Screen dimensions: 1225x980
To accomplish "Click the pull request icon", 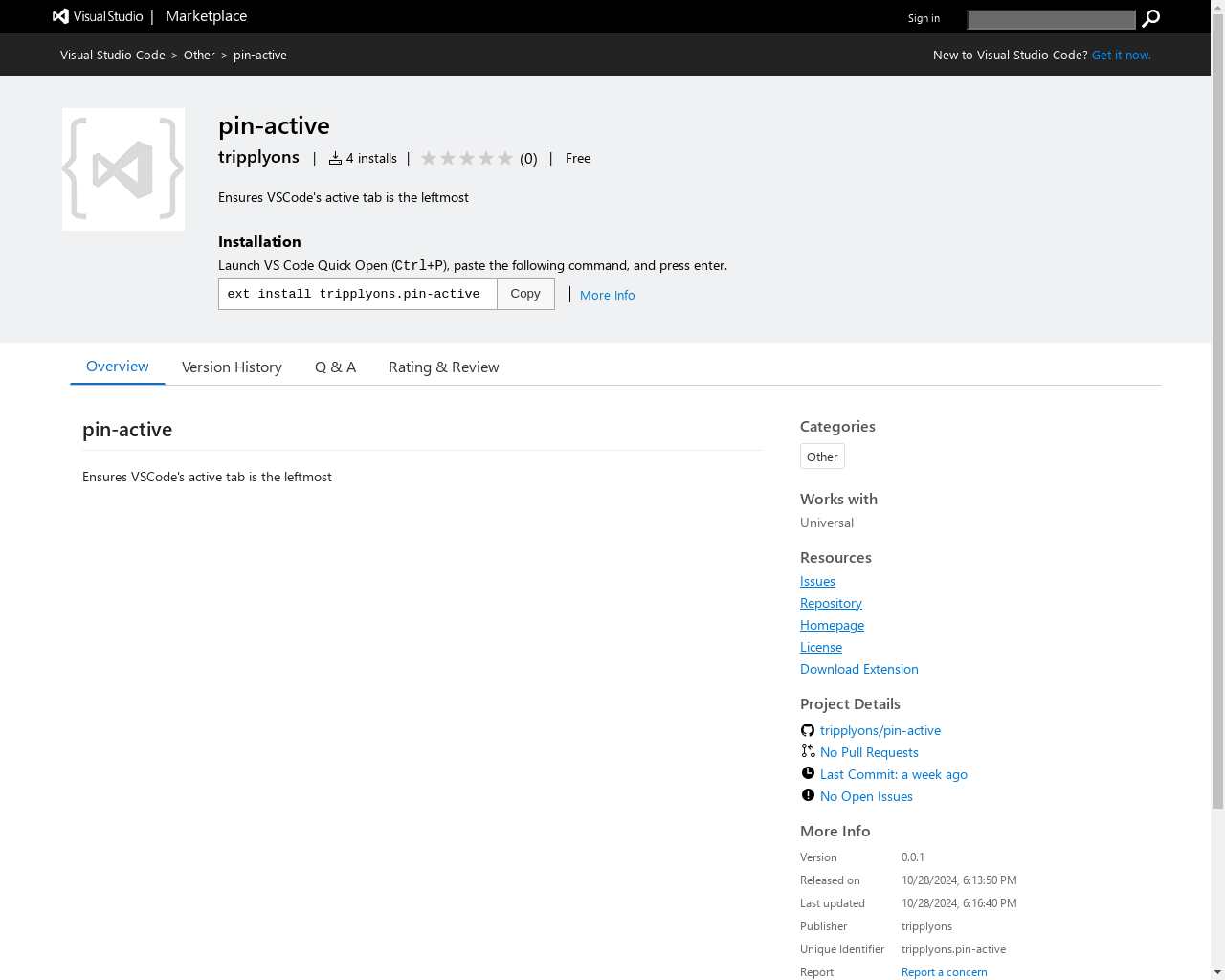I will pyautogui.click(x=808, y=751).
